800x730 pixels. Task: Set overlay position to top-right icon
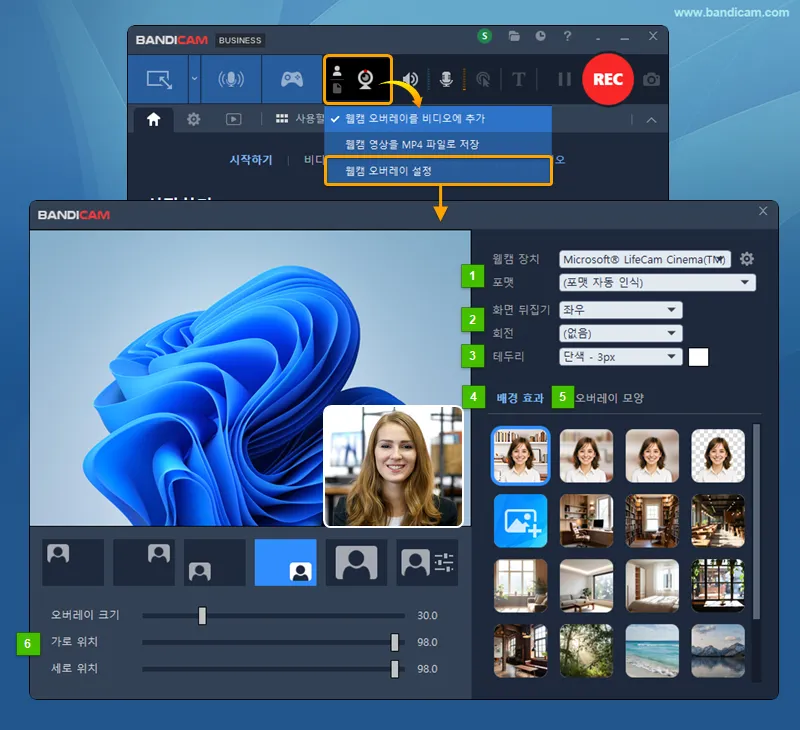coord(144,562)
